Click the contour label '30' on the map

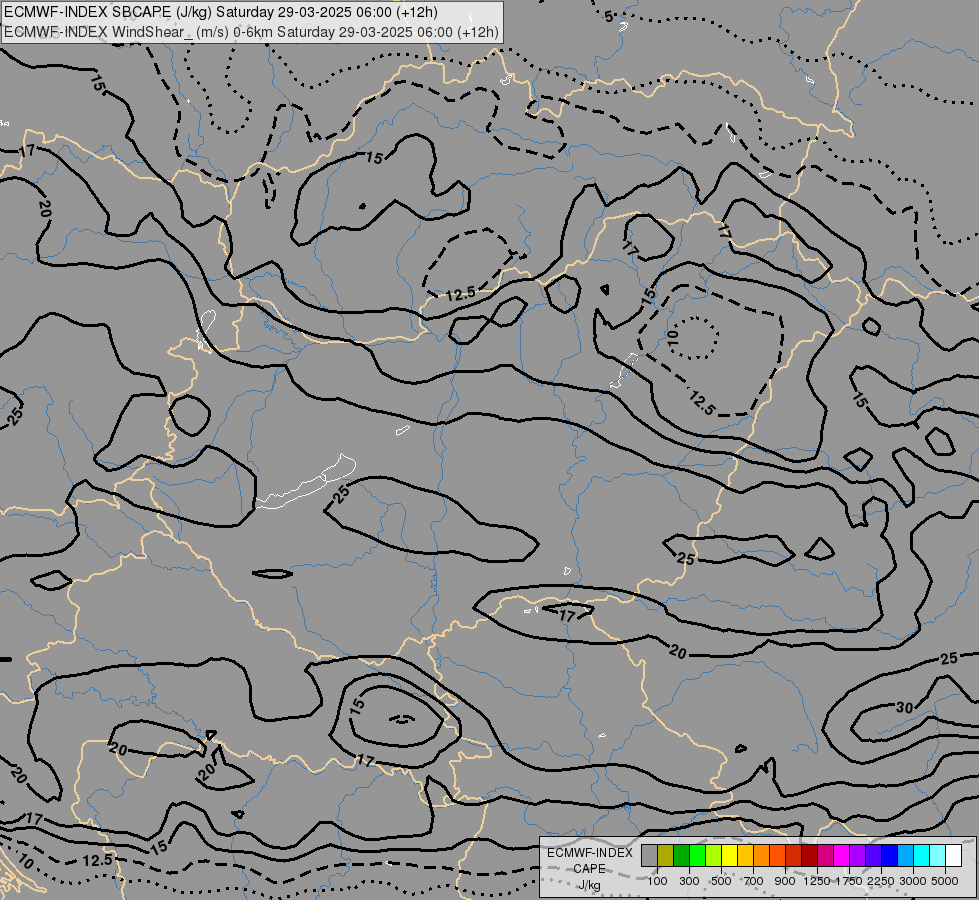click(904, 708)
